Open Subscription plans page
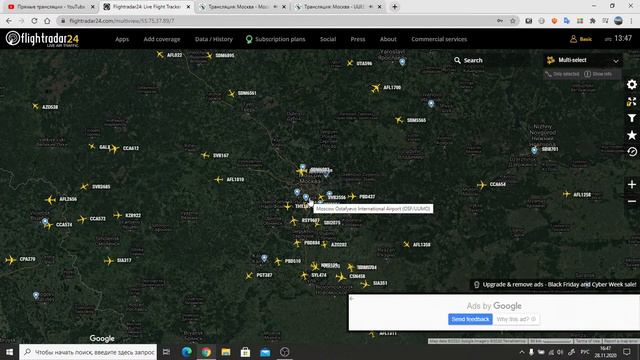This screenshot has height=360, width=640. point(276,39)
